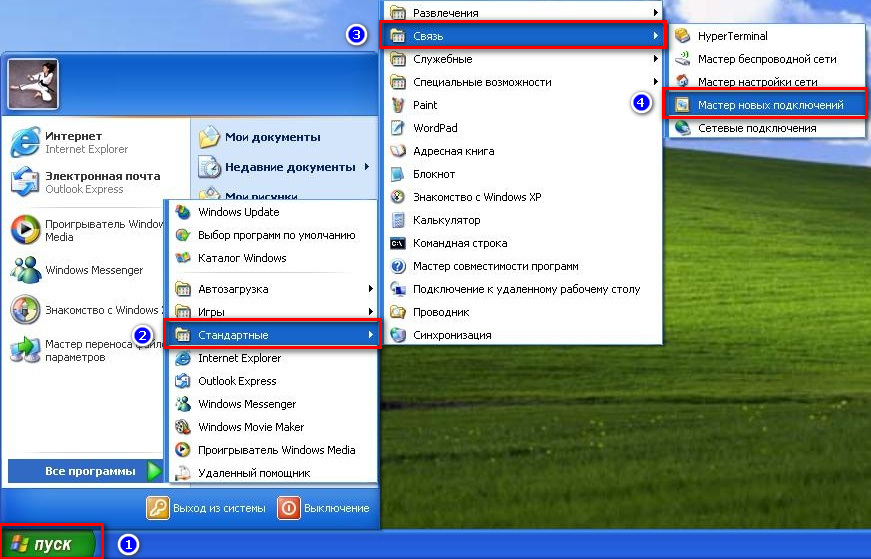Click the Специальные возможности folder label
This screenshot has height=559, width=871.
[x=482, y=82]
